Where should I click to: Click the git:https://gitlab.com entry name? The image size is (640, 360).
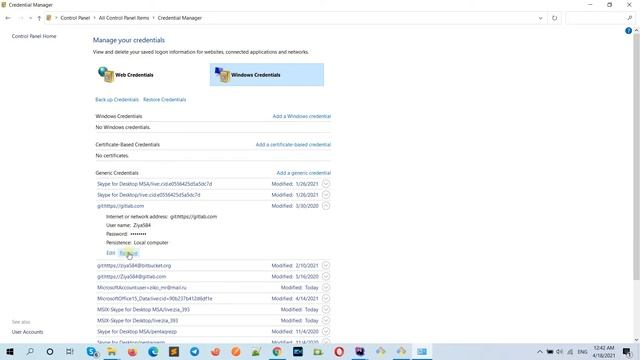[x=120, y=206]
